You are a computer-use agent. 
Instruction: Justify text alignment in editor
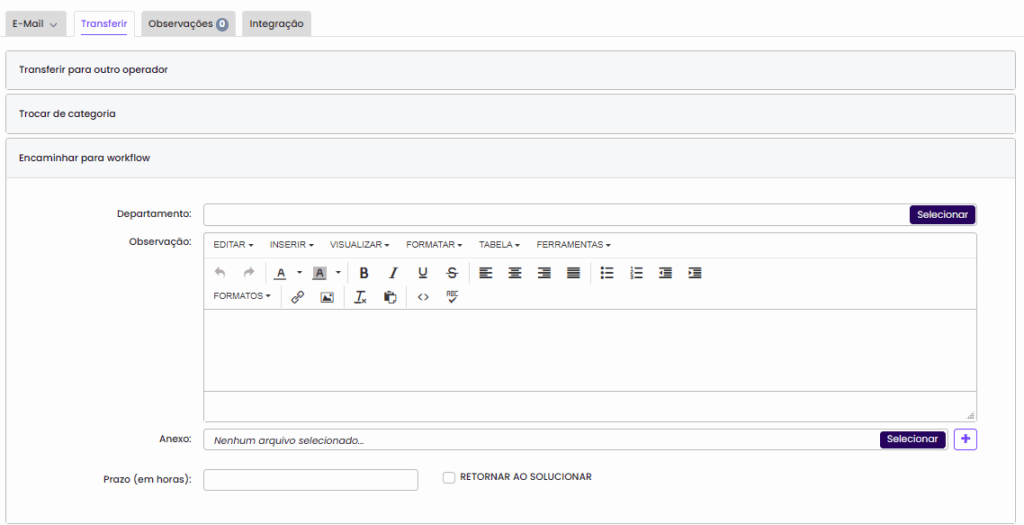click(x=573, y=273)
